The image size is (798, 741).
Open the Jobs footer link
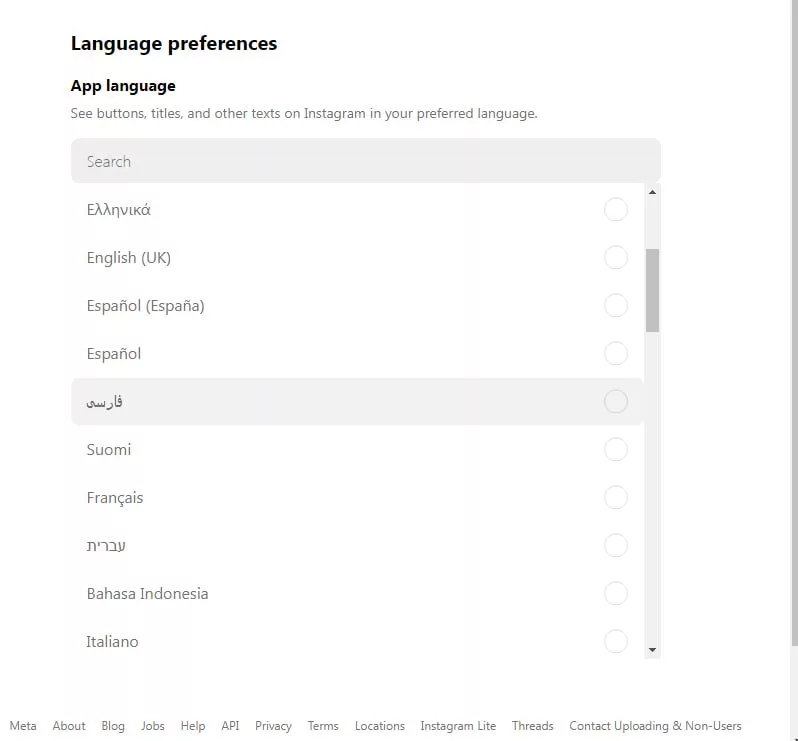tap(153, 726)
